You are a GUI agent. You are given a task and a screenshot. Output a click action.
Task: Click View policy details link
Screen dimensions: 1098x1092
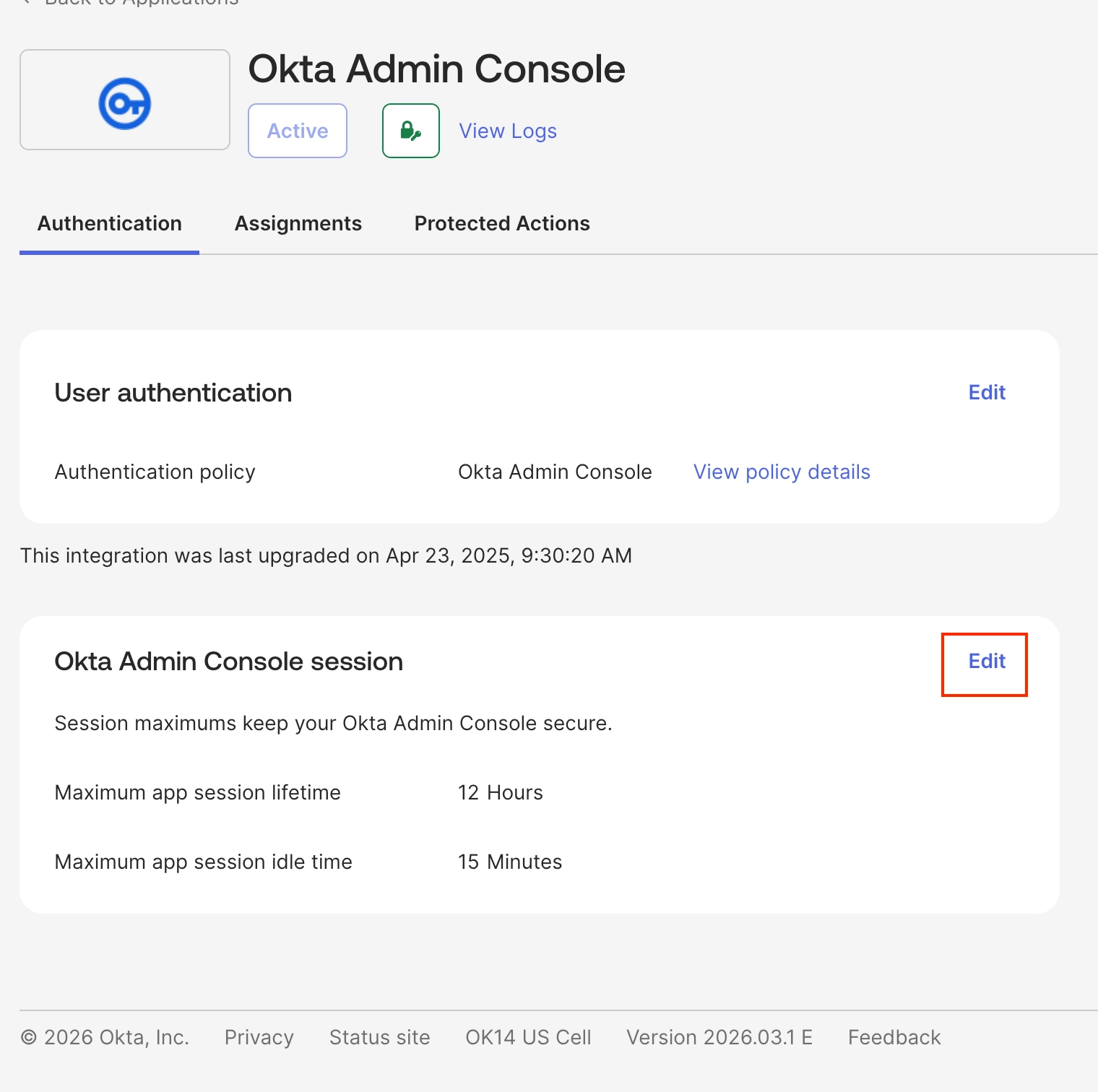pyautogui.click(x=782, y=472)
